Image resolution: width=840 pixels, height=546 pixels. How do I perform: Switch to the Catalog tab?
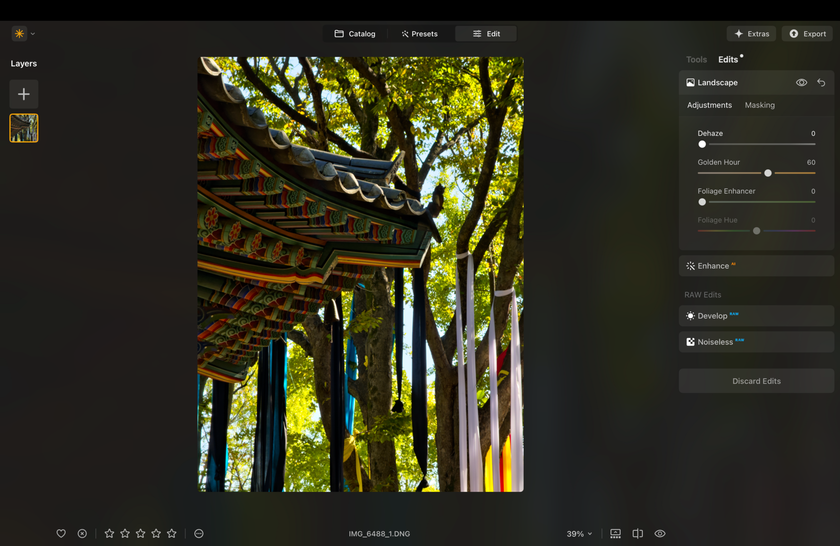(x=355, y=34)
